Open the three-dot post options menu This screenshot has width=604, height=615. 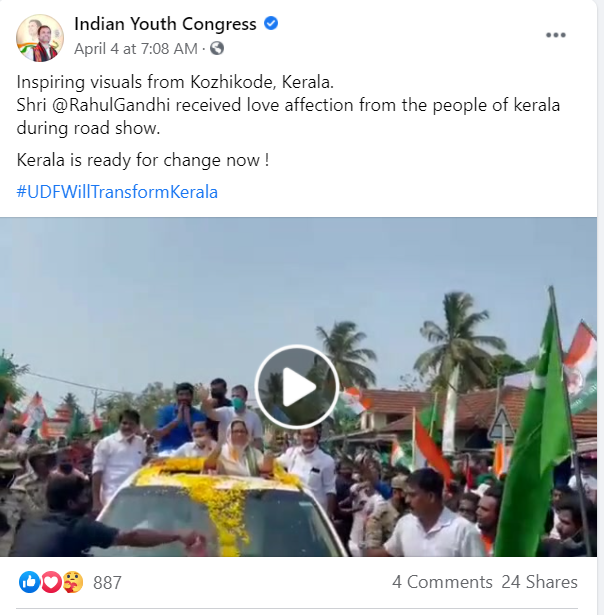[556, 35]
